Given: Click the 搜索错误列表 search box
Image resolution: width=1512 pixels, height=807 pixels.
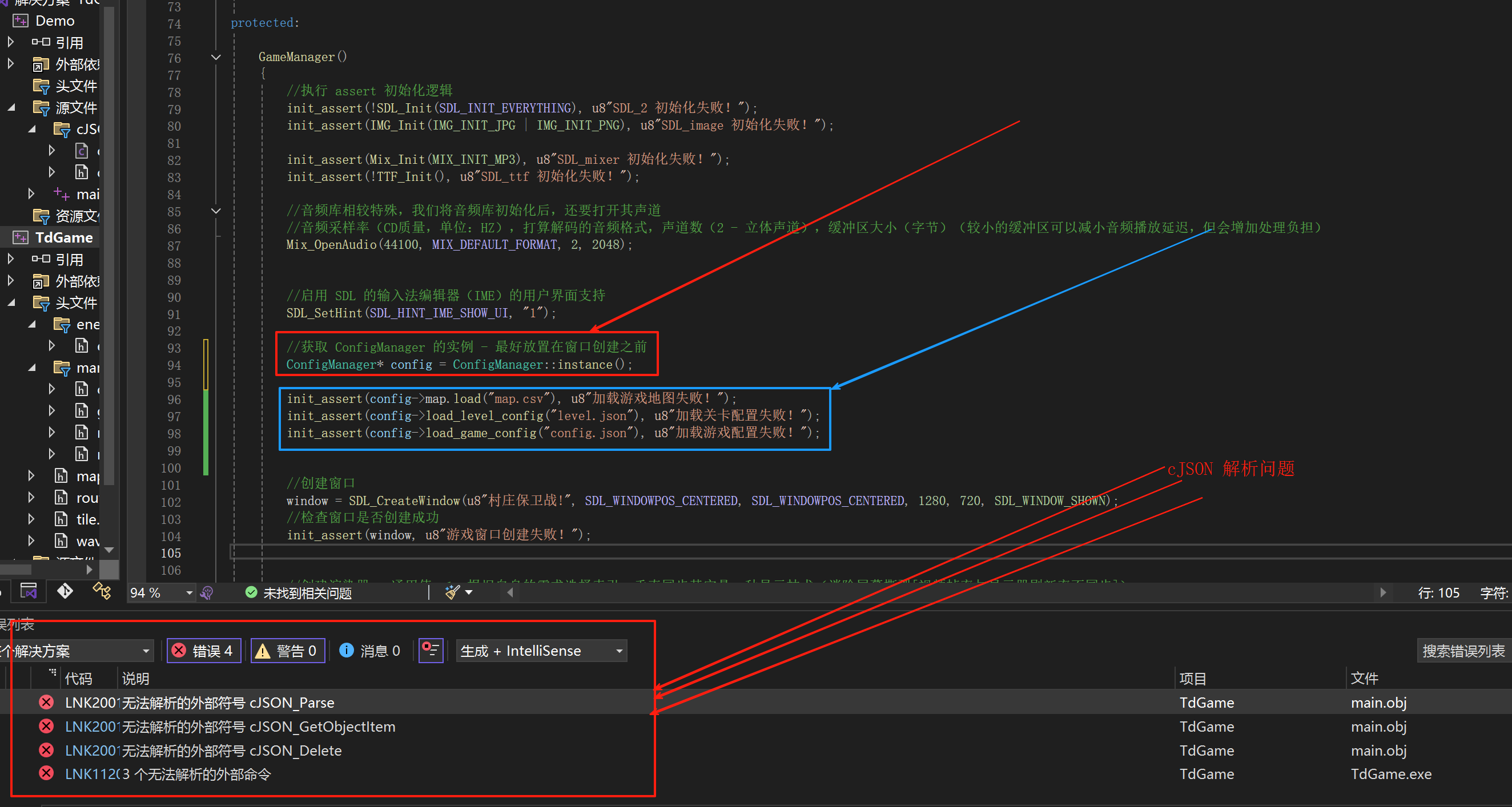Looking at the screenshot, I should (1462, 651).
